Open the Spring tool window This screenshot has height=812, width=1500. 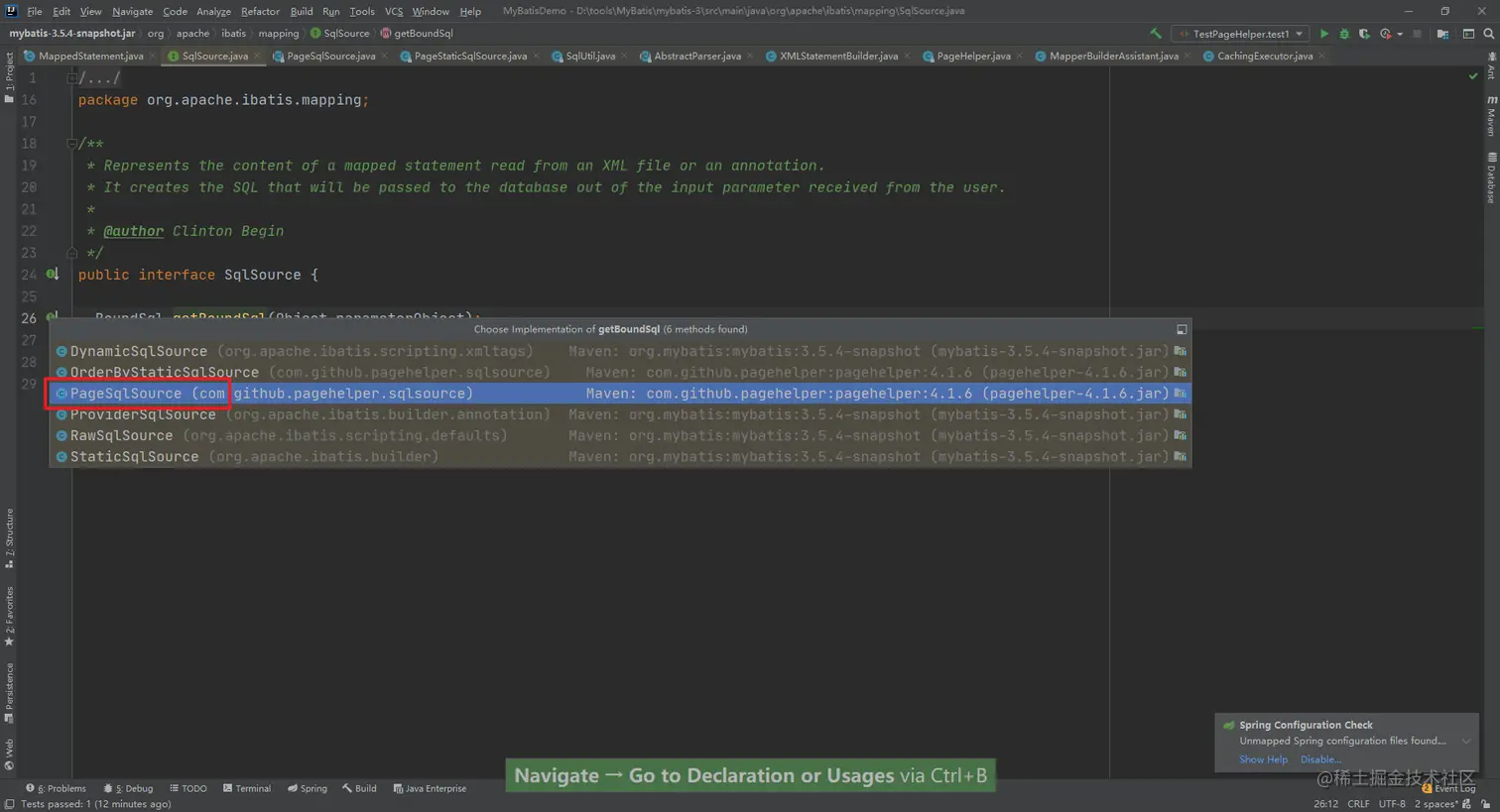[x=308, y=788]
